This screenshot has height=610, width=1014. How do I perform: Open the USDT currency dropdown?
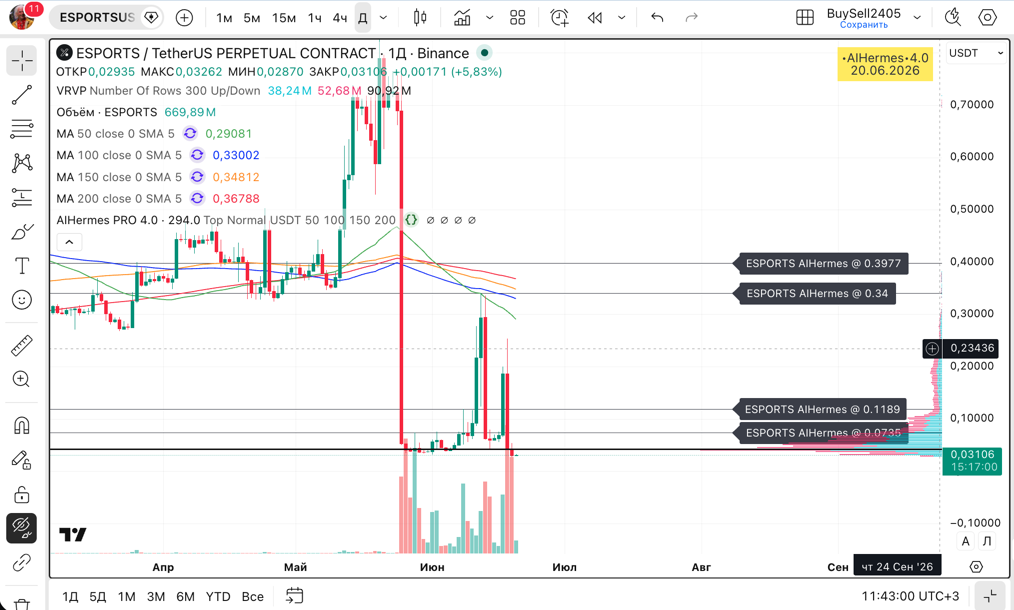tap(976, 53)
